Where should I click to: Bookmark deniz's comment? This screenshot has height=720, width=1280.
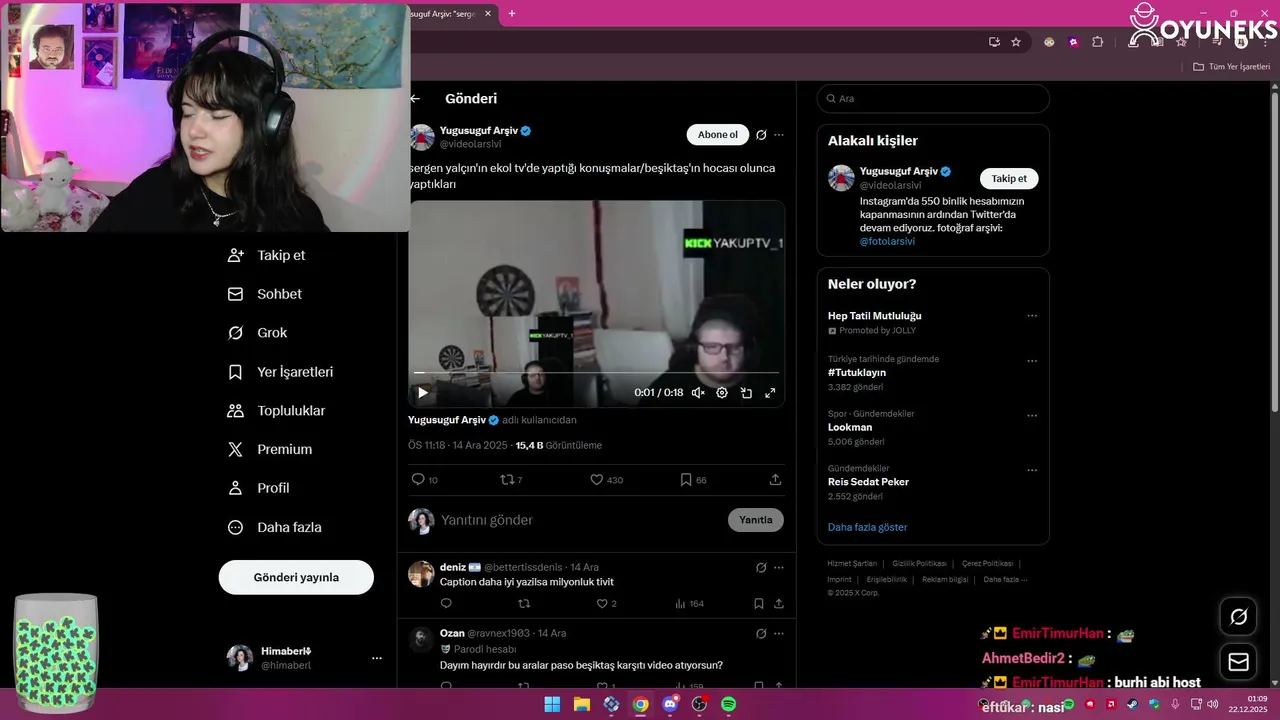(x=759, y=603)
